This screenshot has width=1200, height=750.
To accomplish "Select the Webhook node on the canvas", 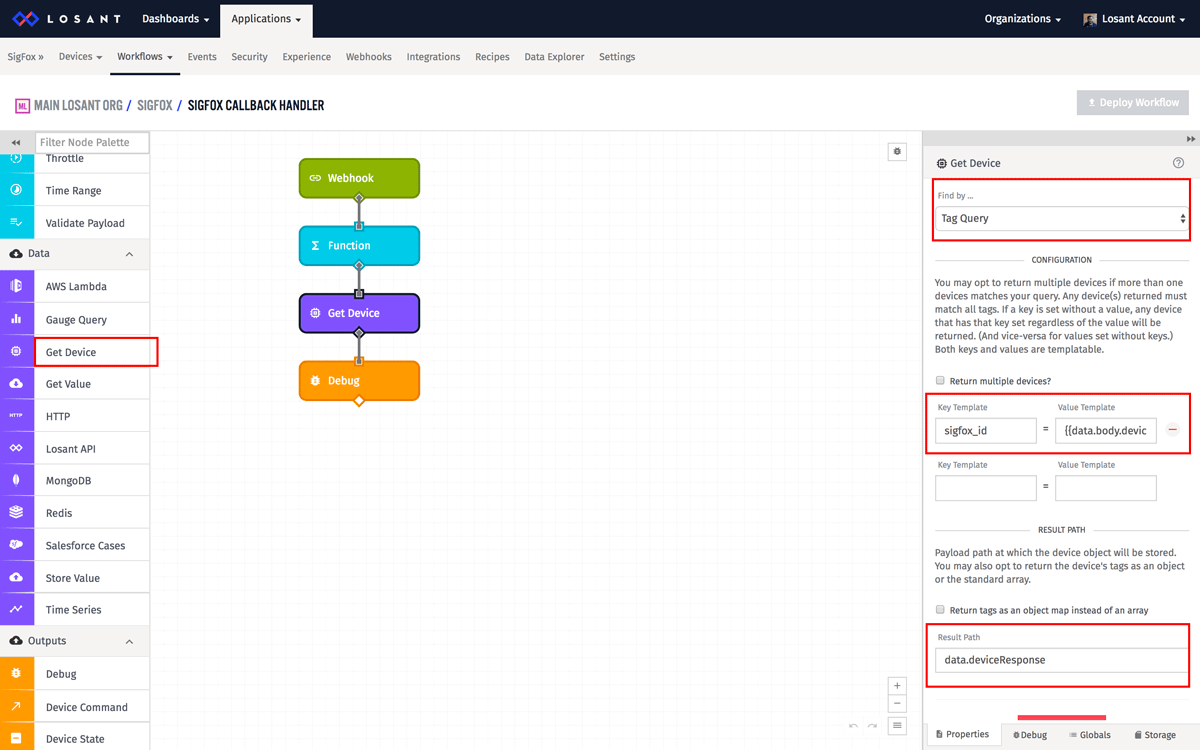I will click(359, 178).
